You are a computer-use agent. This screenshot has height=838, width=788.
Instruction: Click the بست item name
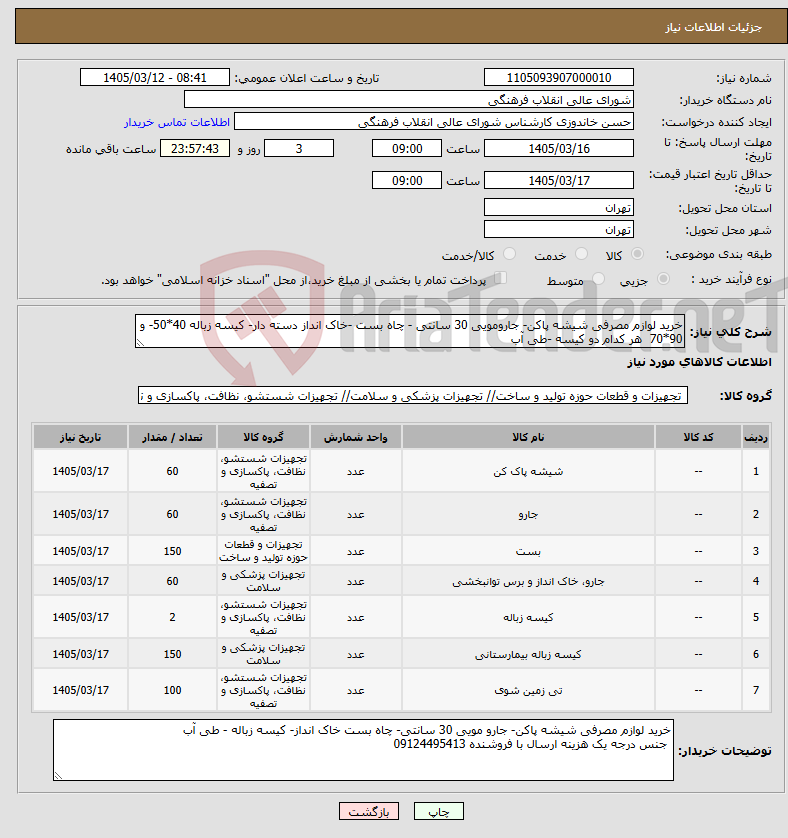pos(528,551)
